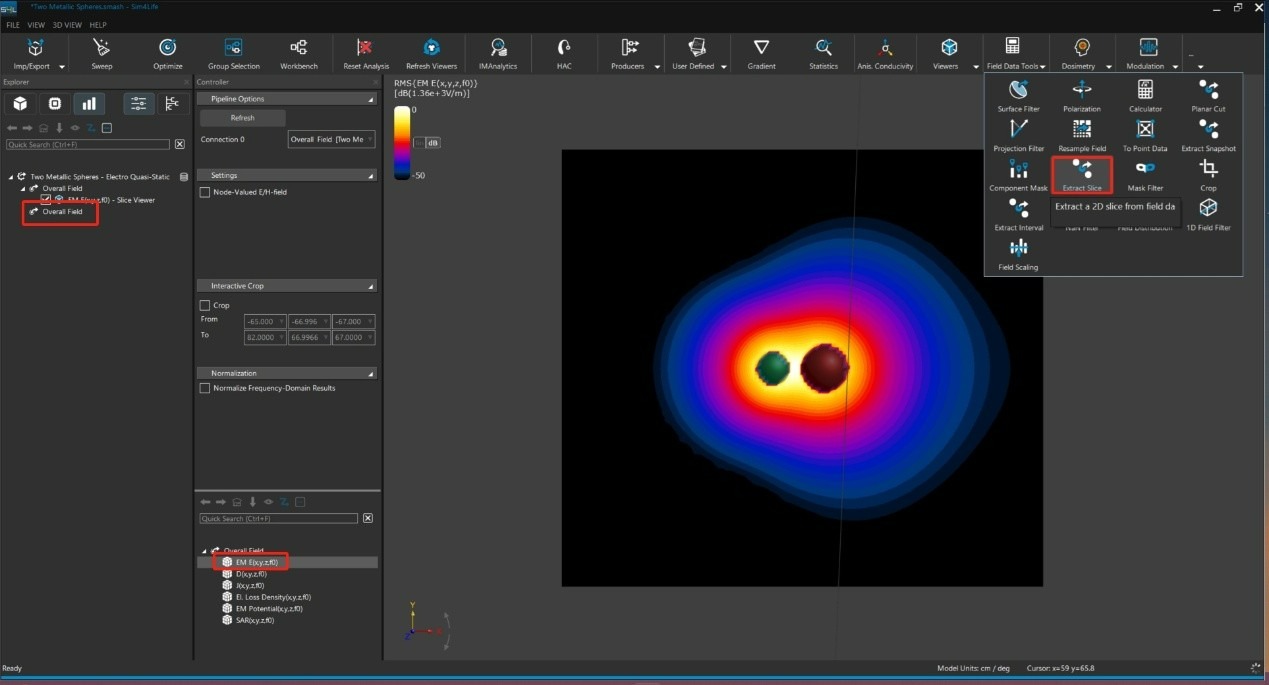Enable the Node-Valued E/H-field checkbox

click(x=206, y=192)
